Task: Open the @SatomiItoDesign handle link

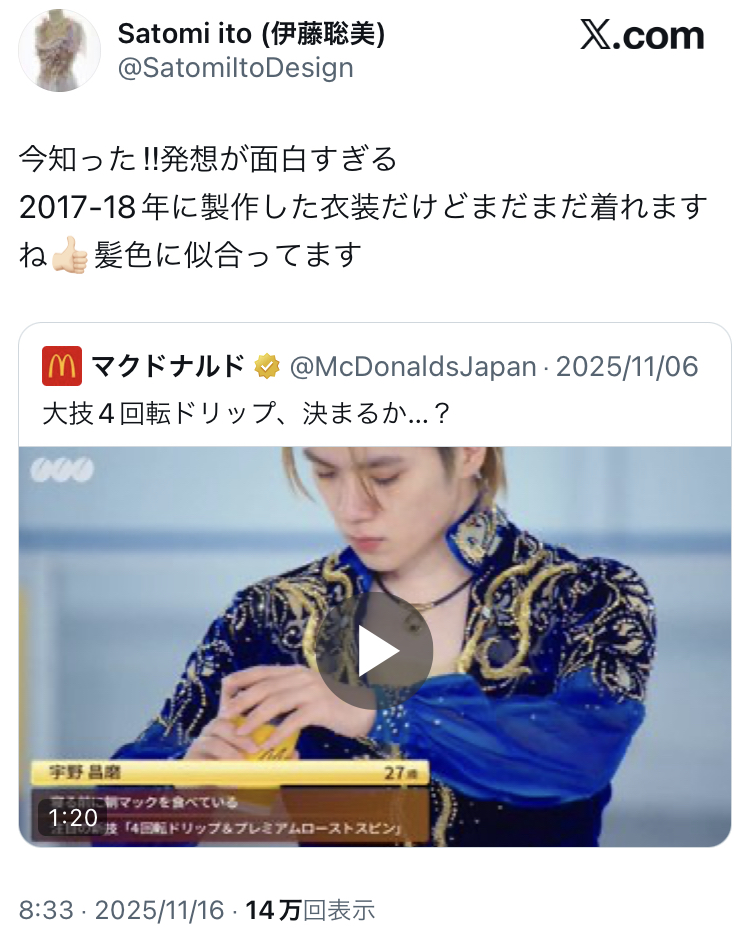Action: [x=235, y=67]
